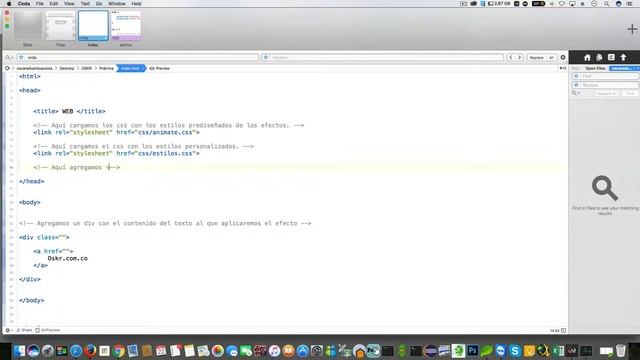The width and height of the screenshot is (640, 360).
Task: Open status bar gear action menu
Action: tap(8, 330)
